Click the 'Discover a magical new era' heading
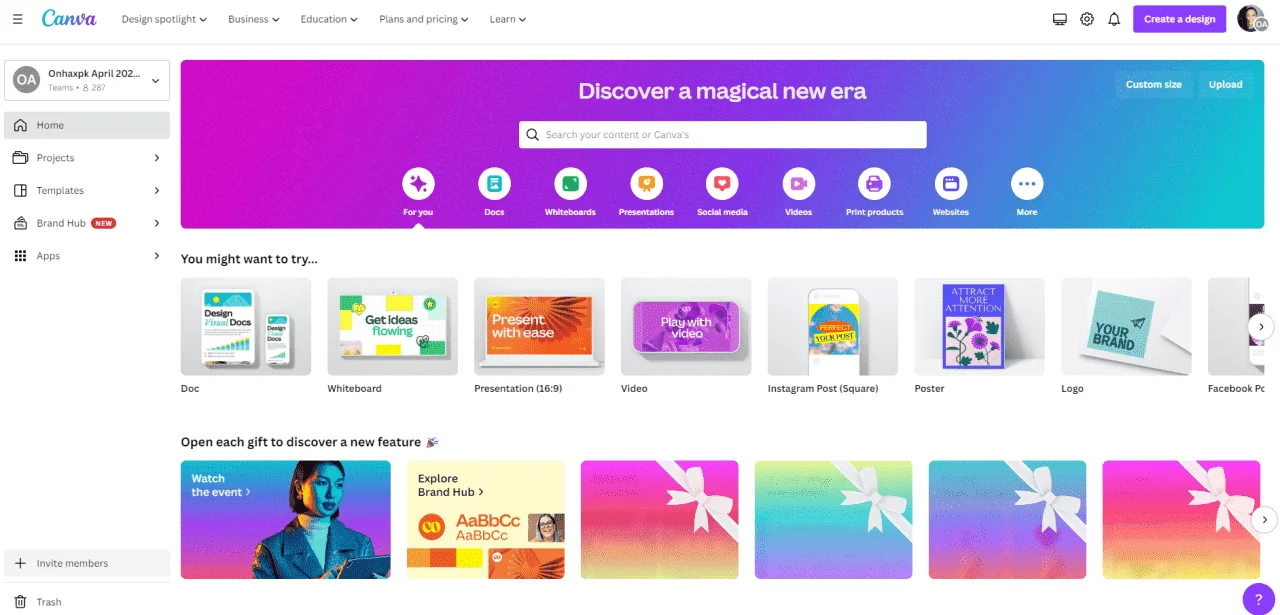This screenshot has width=1280, height=615. (722, 91)
